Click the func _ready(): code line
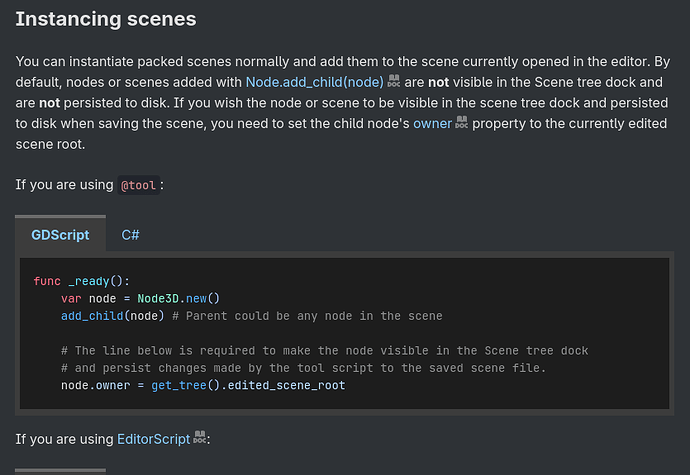The width and height of the screenshot is (690, 475). click(82, 281)
